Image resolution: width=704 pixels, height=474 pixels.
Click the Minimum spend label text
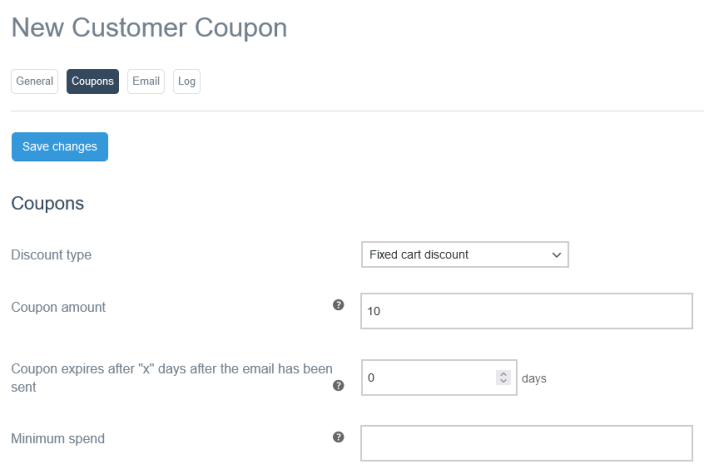[57, 438]
